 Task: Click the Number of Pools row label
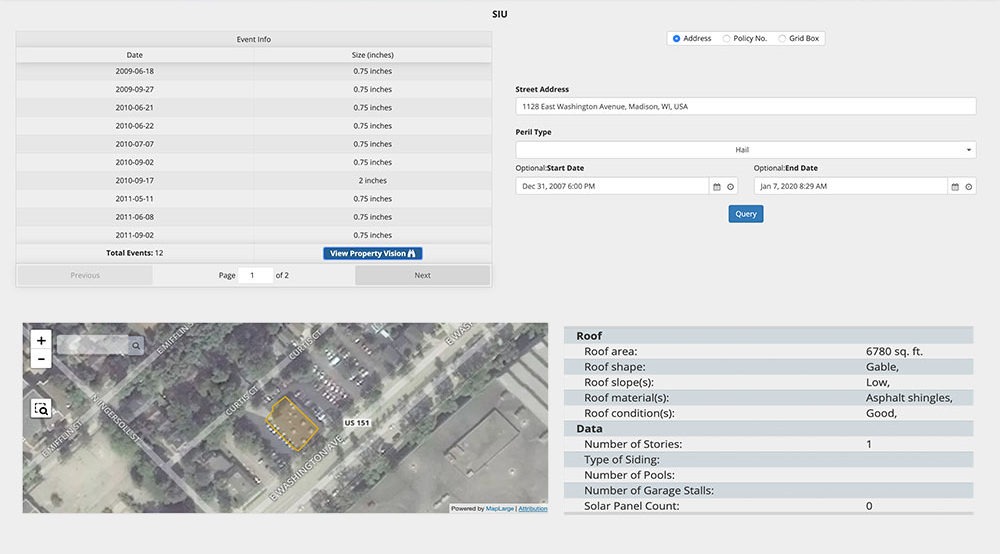pos(629,475)
